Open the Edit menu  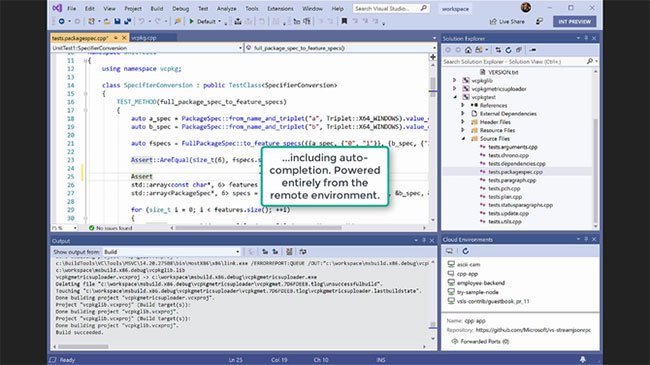pos(90,8)
